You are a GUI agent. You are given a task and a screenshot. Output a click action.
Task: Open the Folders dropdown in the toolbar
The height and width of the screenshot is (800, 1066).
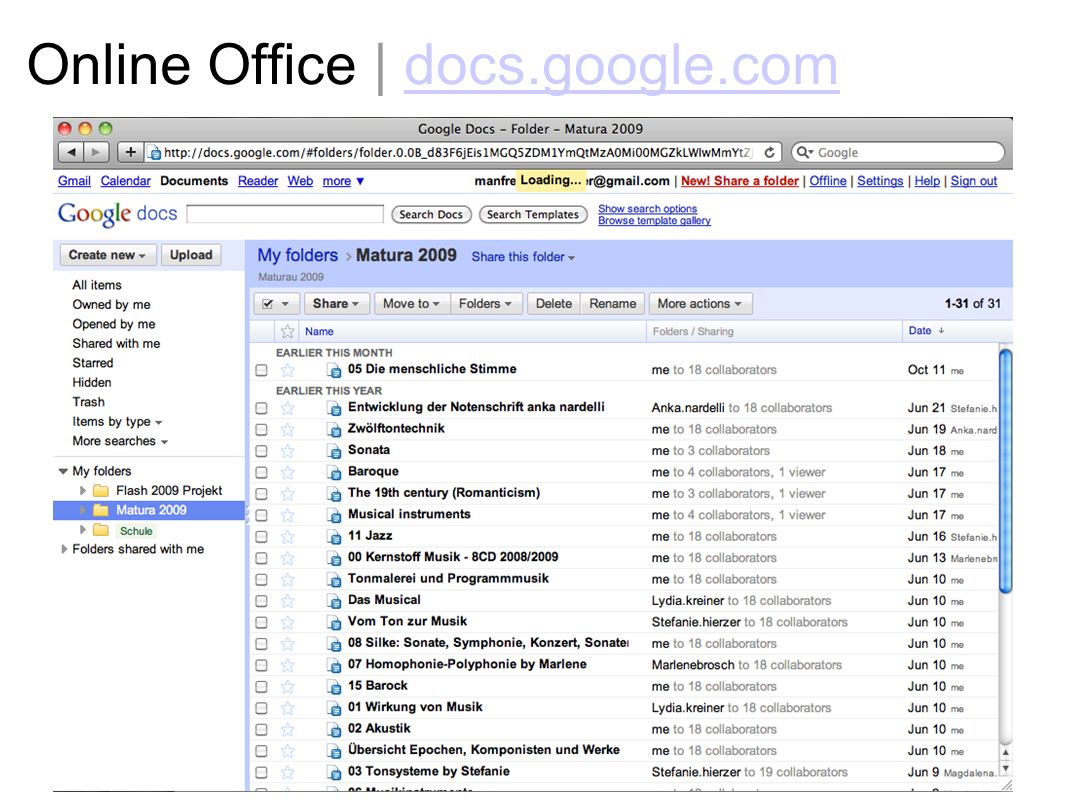click(485, 304)
